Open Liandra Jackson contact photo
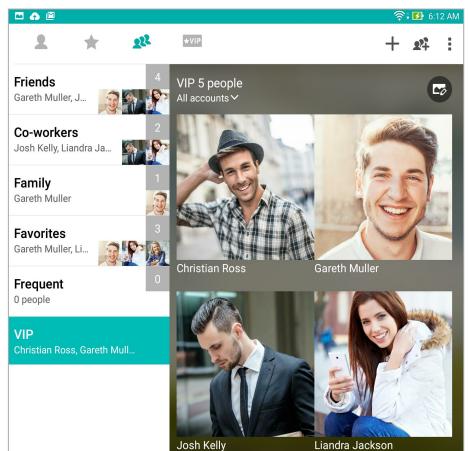Screen dimensions: 468x451 pyautogui.click(x=383, y=364)
